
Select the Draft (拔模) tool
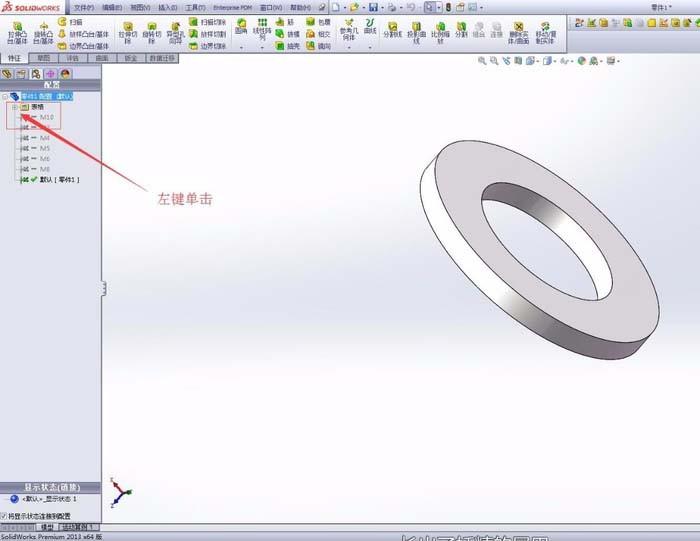pos(288,34)
